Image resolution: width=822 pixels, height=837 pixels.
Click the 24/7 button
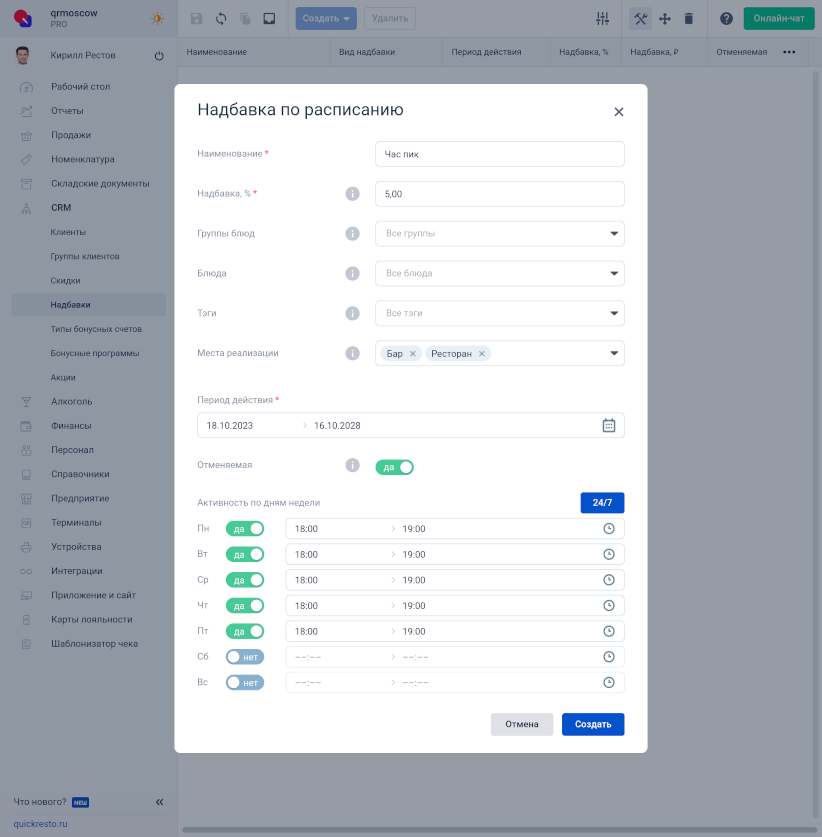pyautogui.click(x=602, y=503)
